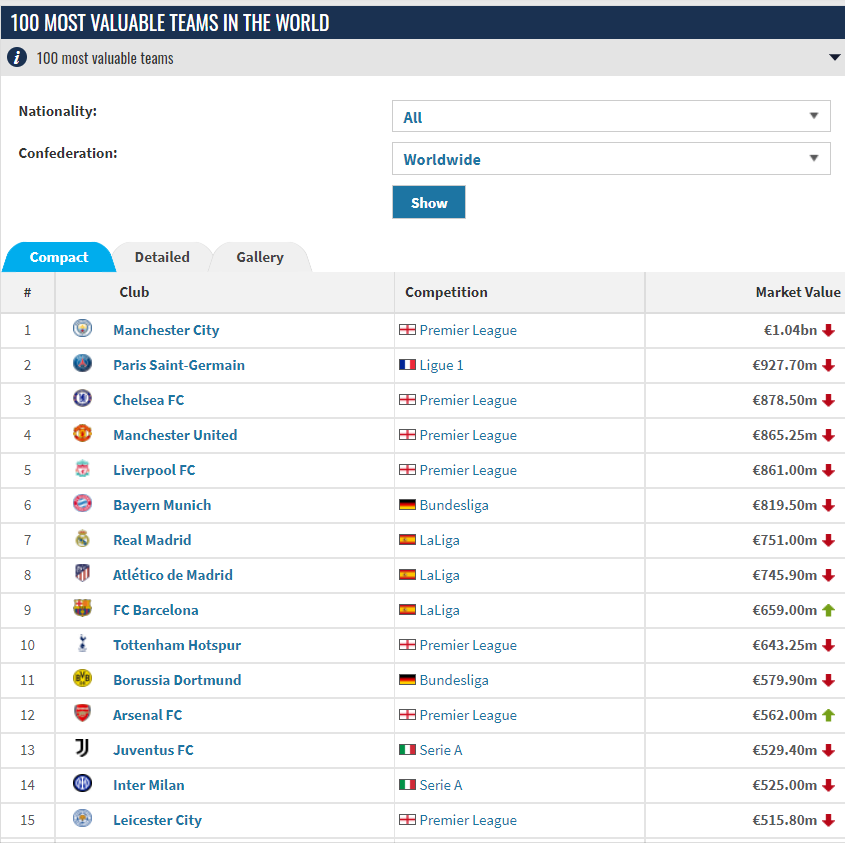Screen dimensions: 845x843
Task: Open the Manchester City club link
Action: [x=166, y=330]
